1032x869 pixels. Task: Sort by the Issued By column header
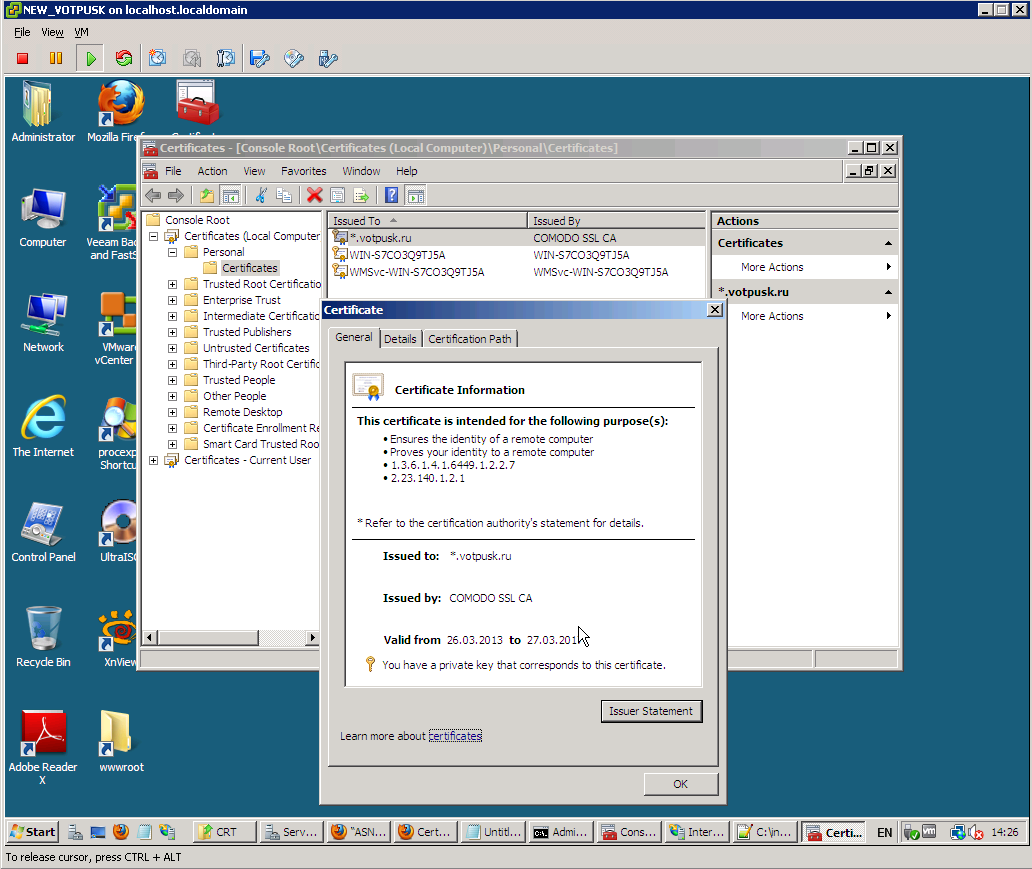(616, 221)
